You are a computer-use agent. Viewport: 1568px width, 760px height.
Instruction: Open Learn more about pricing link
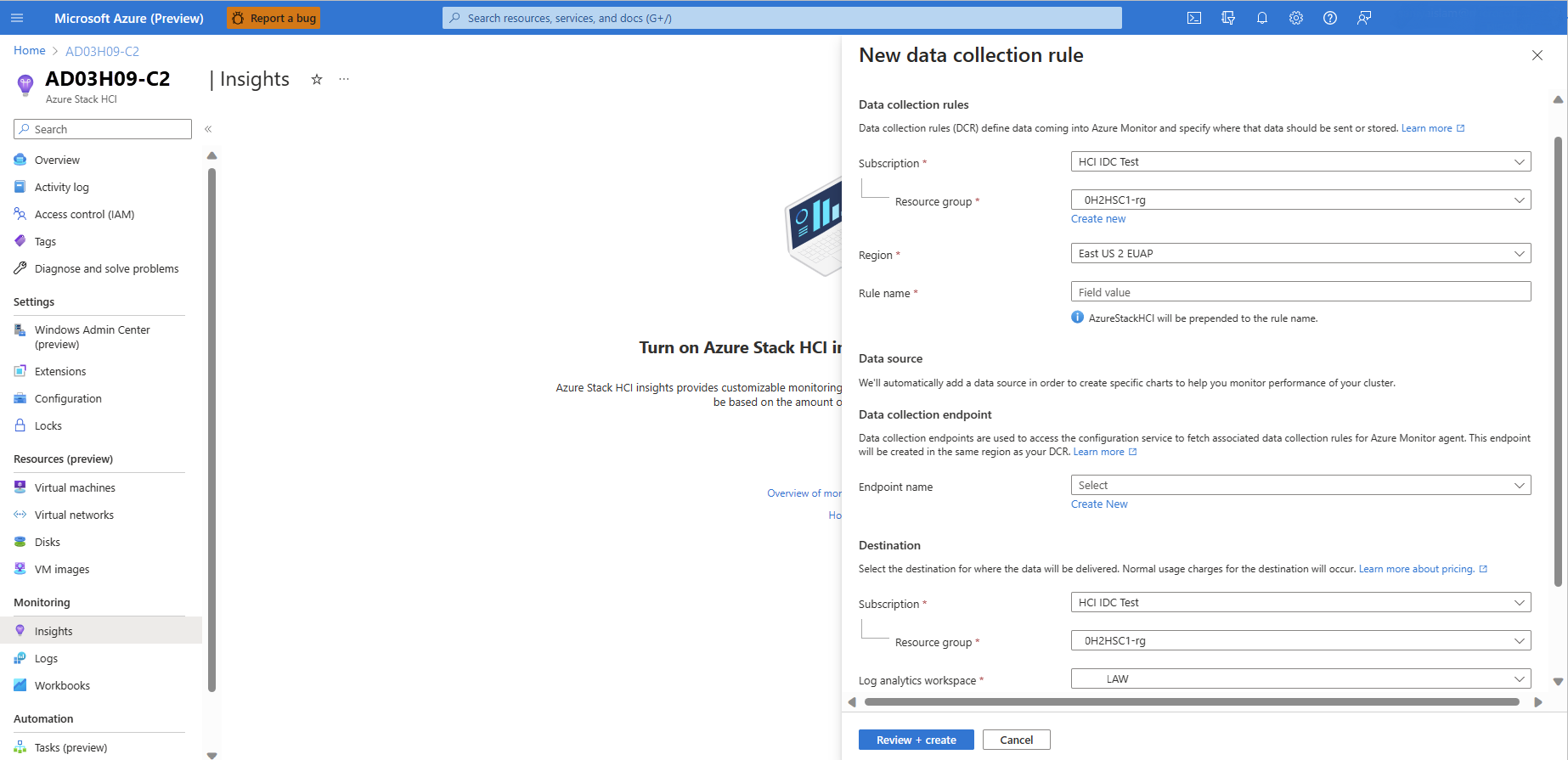click(x=1423, y=569)
